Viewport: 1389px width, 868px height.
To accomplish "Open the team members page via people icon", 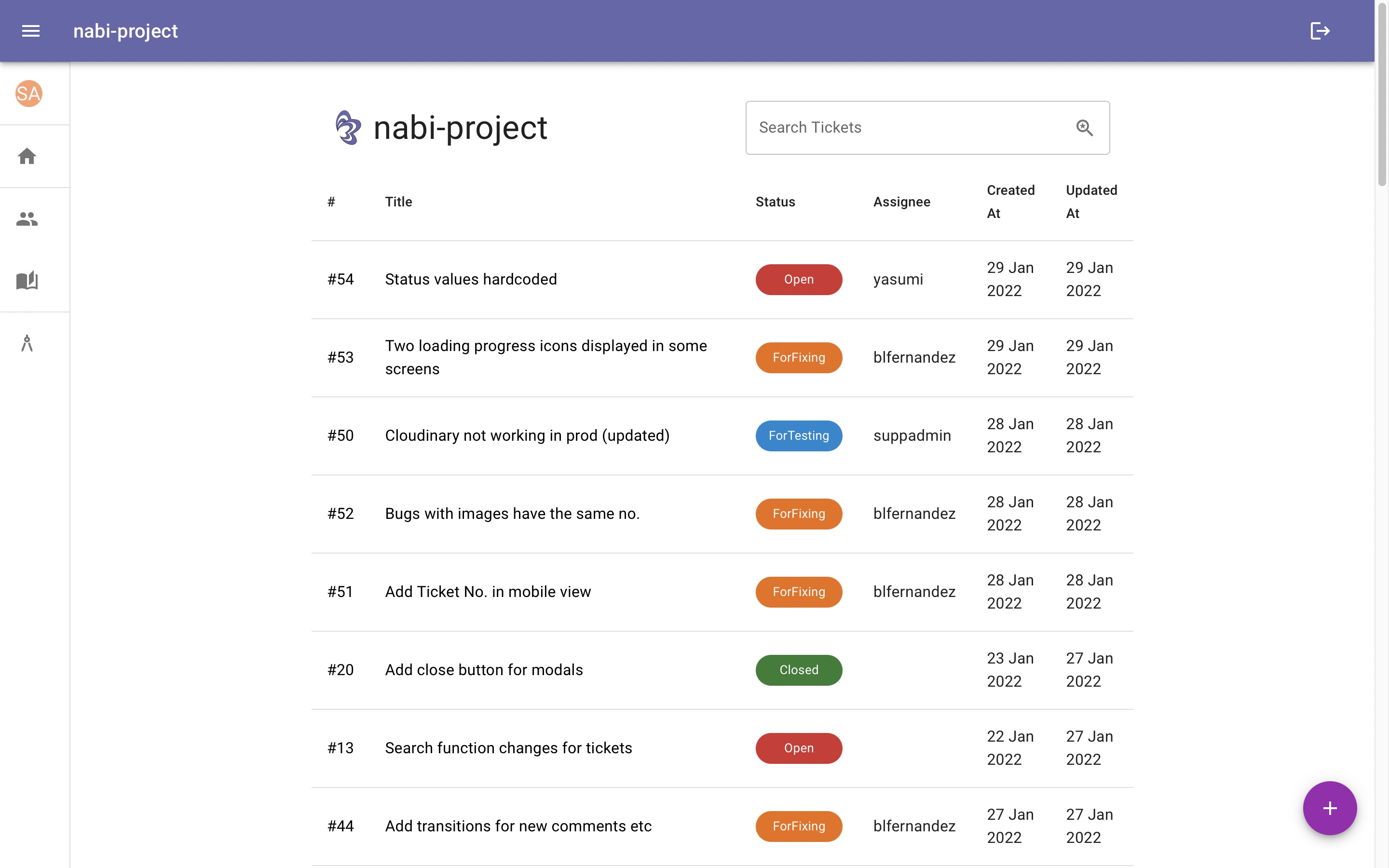I will tap(27, 218).
